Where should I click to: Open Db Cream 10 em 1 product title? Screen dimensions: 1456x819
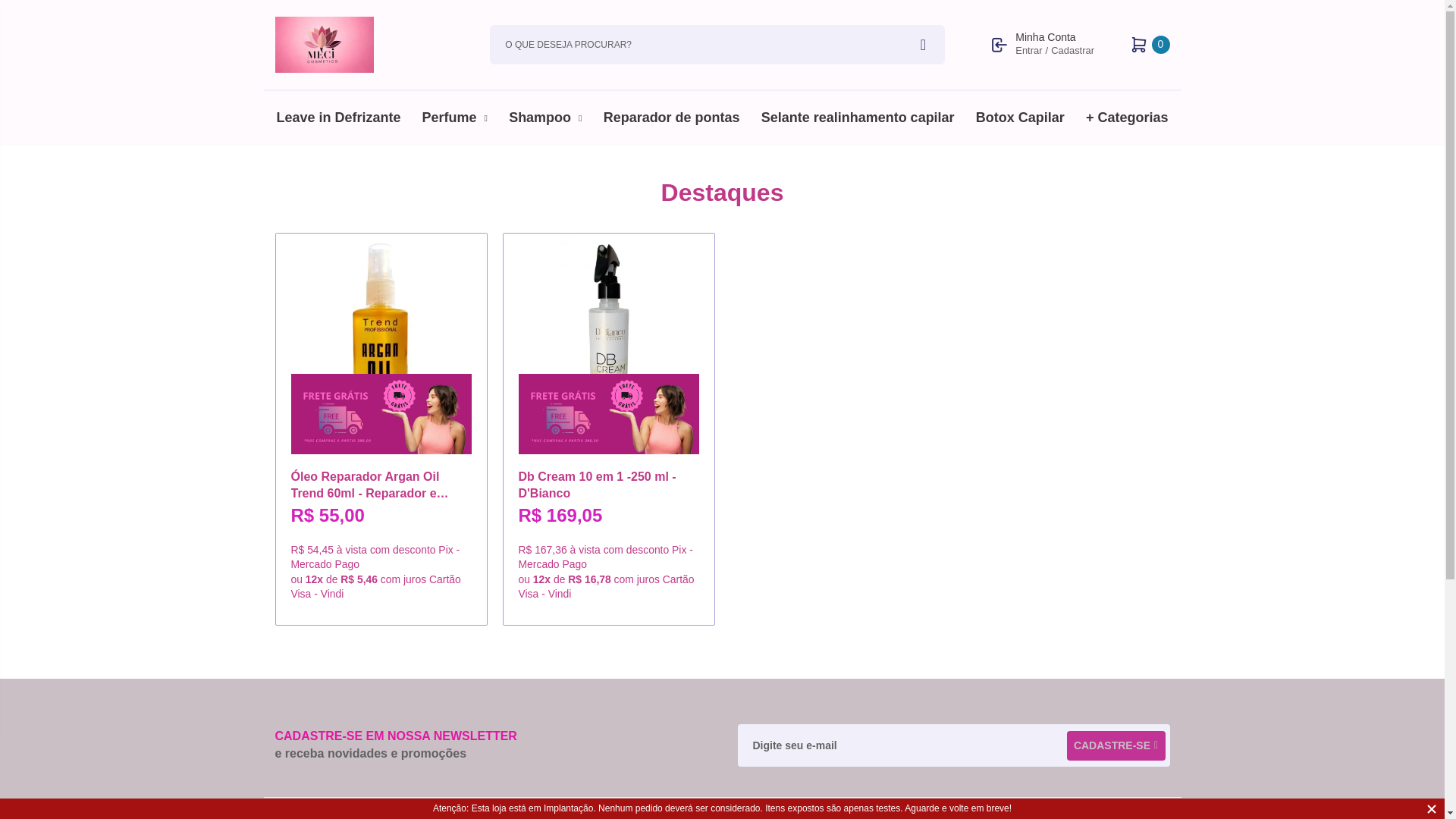(x=597, y=485)
